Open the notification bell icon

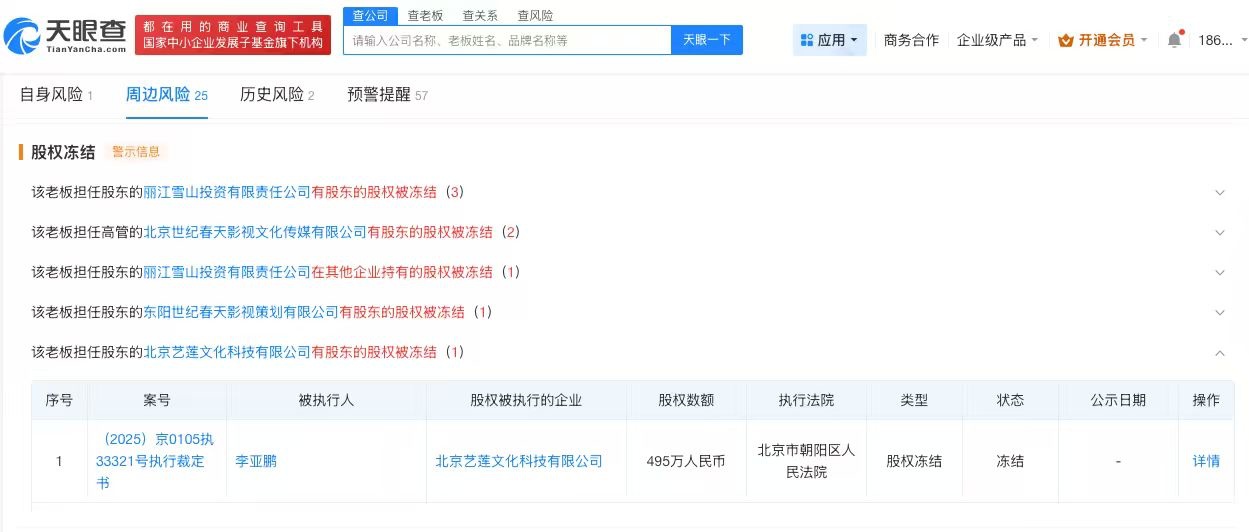tap(1174, 40)
